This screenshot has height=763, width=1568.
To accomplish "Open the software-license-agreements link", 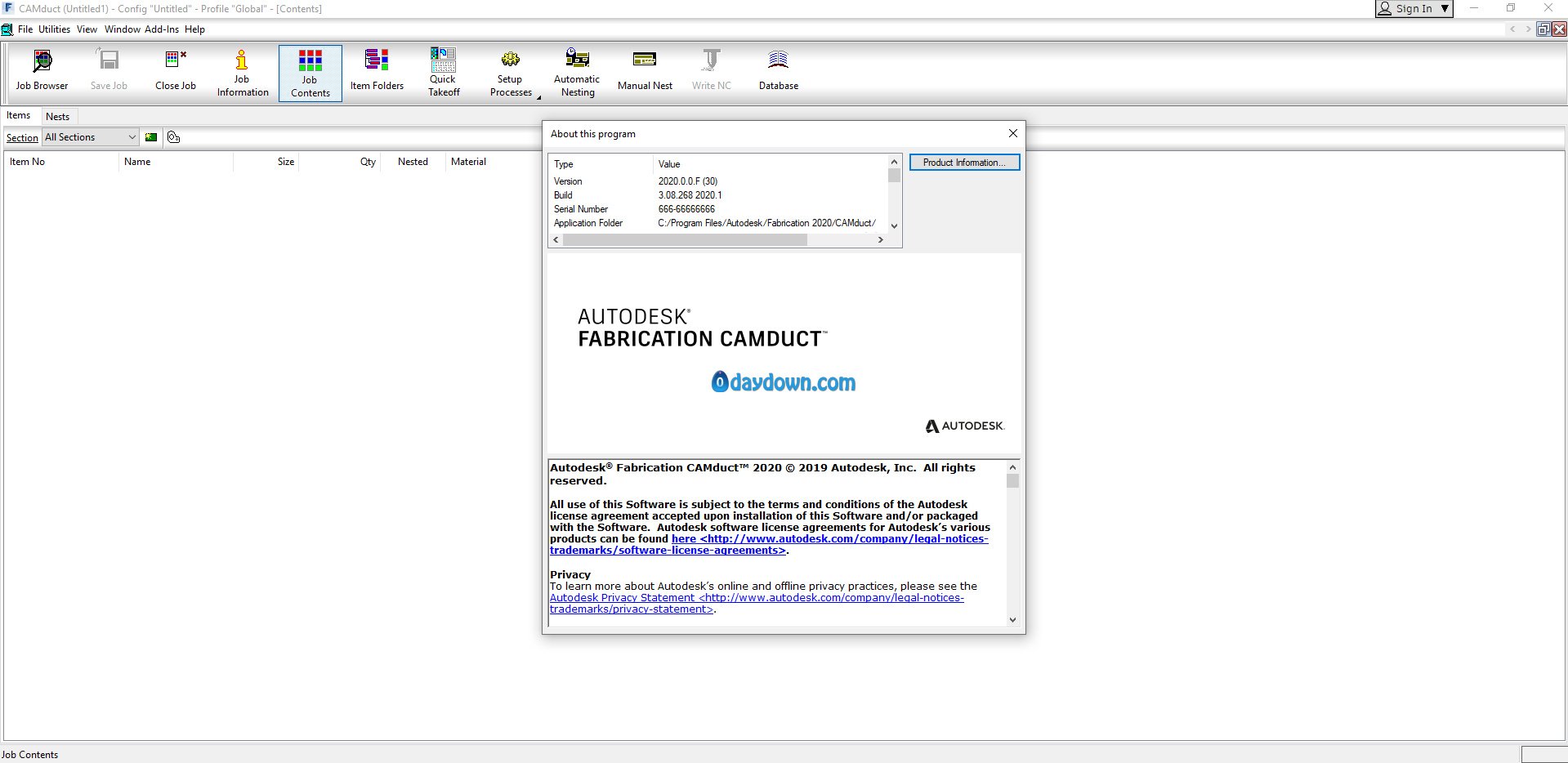I will pos(769,544).
